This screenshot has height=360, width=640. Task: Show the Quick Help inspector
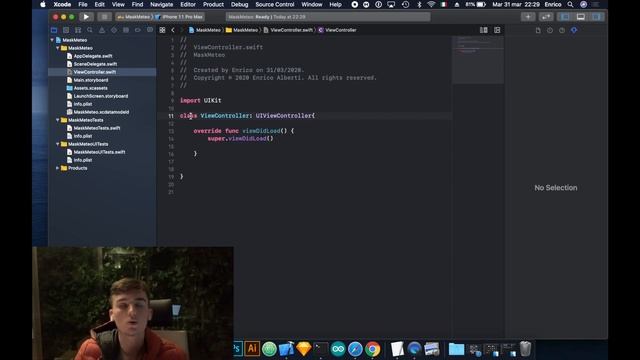pyautogui.click(x=562, y=30)
